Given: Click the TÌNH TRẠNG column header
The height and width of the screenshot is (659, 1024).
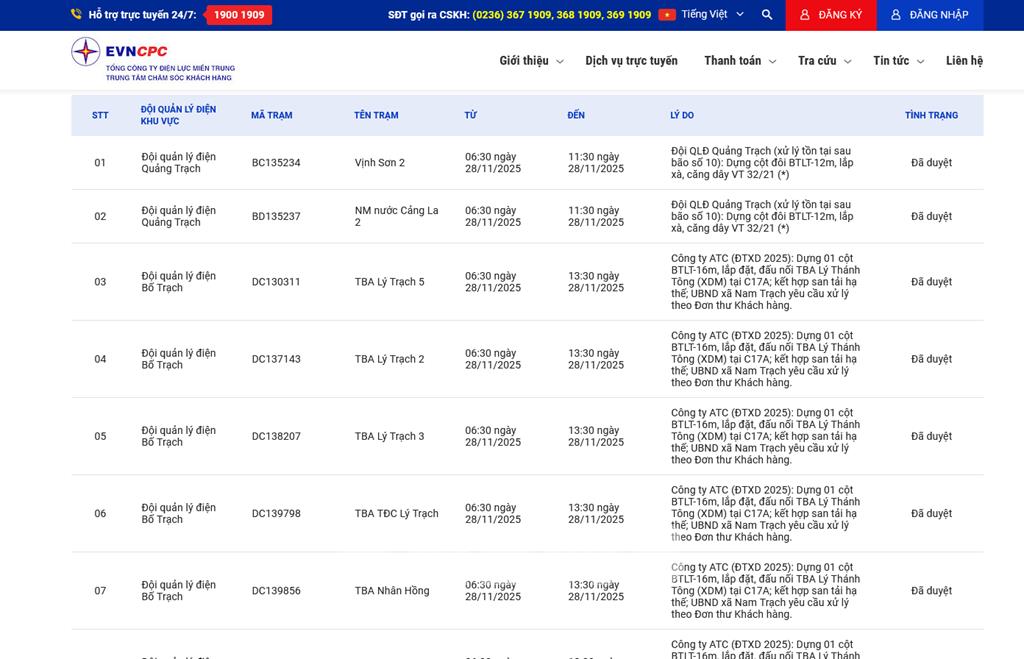Looking at the screenshot, I should tap(931, 115).
